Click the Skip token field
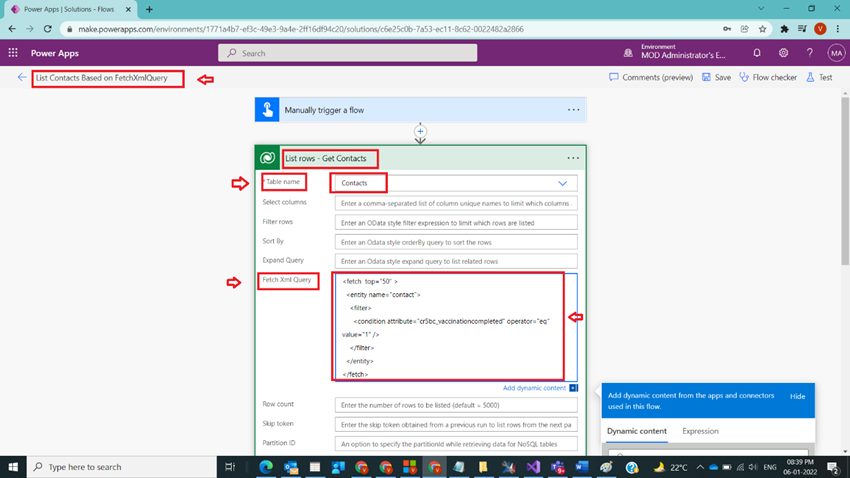 [x=456, y=424]
